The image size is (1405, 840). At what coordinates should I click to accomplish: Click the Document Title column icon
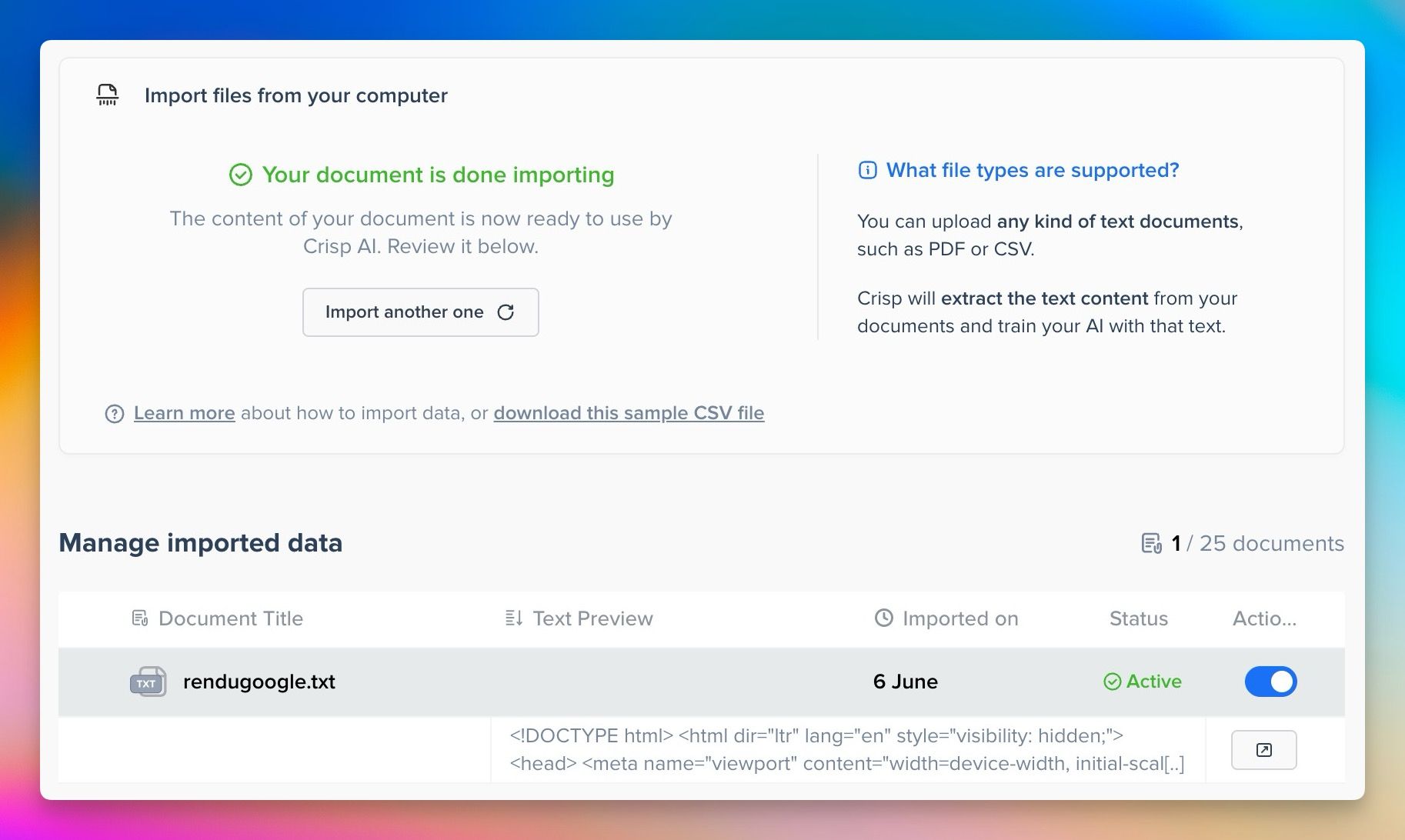point(140,618)
